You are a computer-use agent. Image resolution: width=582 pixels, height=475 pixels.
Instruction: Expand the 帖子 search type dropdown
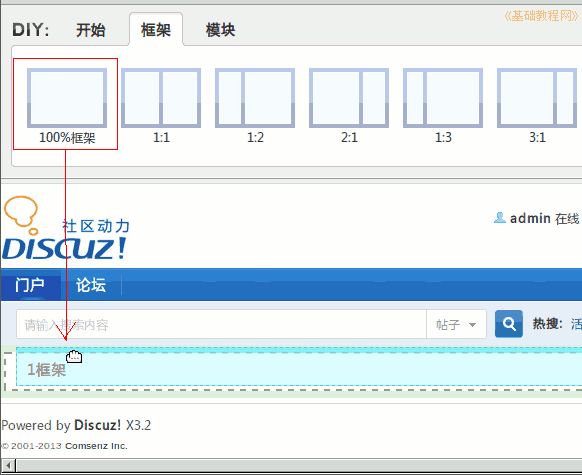pyautogui.click(x=456, y=324)
